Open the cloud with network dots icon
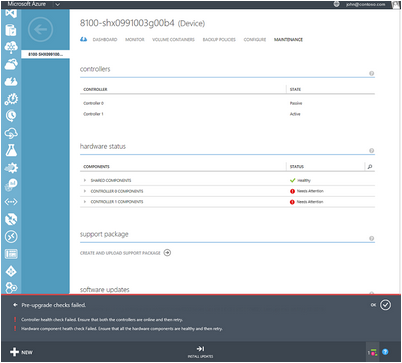The image size is (402, 363). point(11,47)
